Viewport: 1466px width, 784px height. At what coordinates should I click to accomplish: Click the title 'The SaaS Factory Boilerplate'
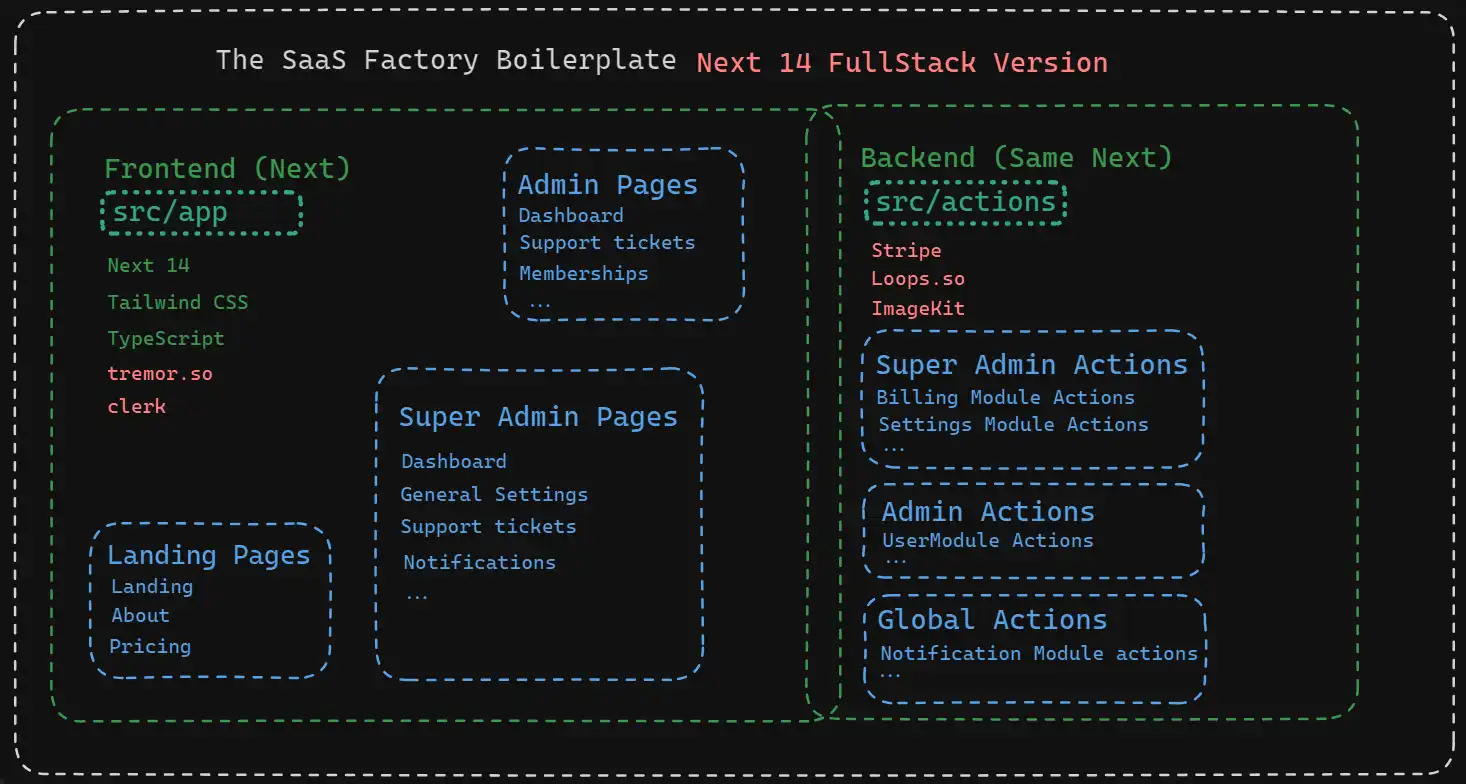tap(446, 60)
